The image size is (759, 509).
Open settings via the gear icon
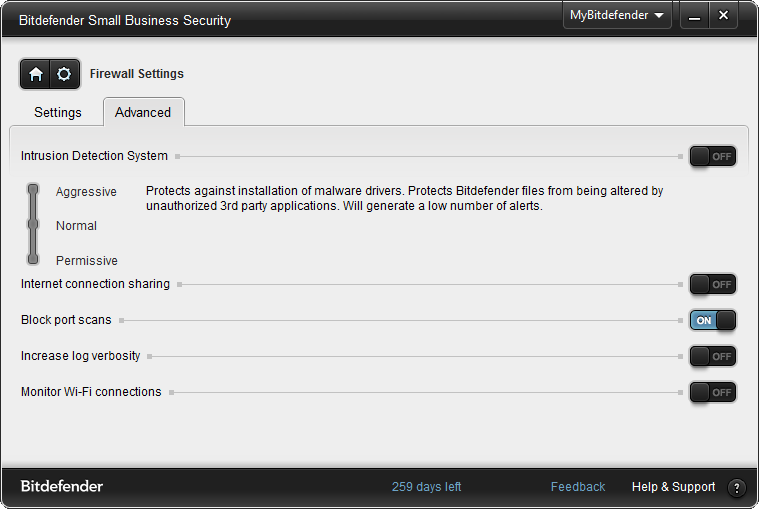click(x=64, y=74)
